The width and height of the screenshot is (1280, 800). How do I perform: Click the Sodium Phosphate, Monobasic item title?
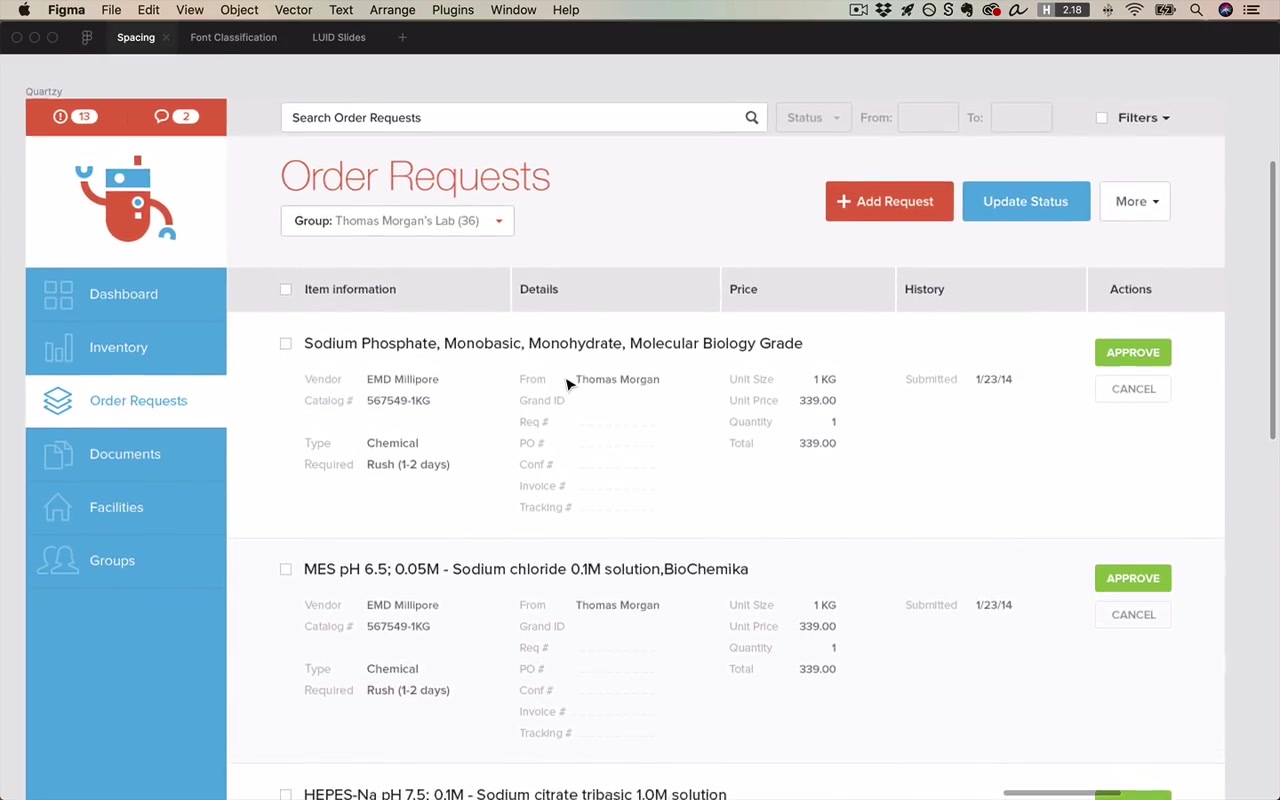[553, 343]
